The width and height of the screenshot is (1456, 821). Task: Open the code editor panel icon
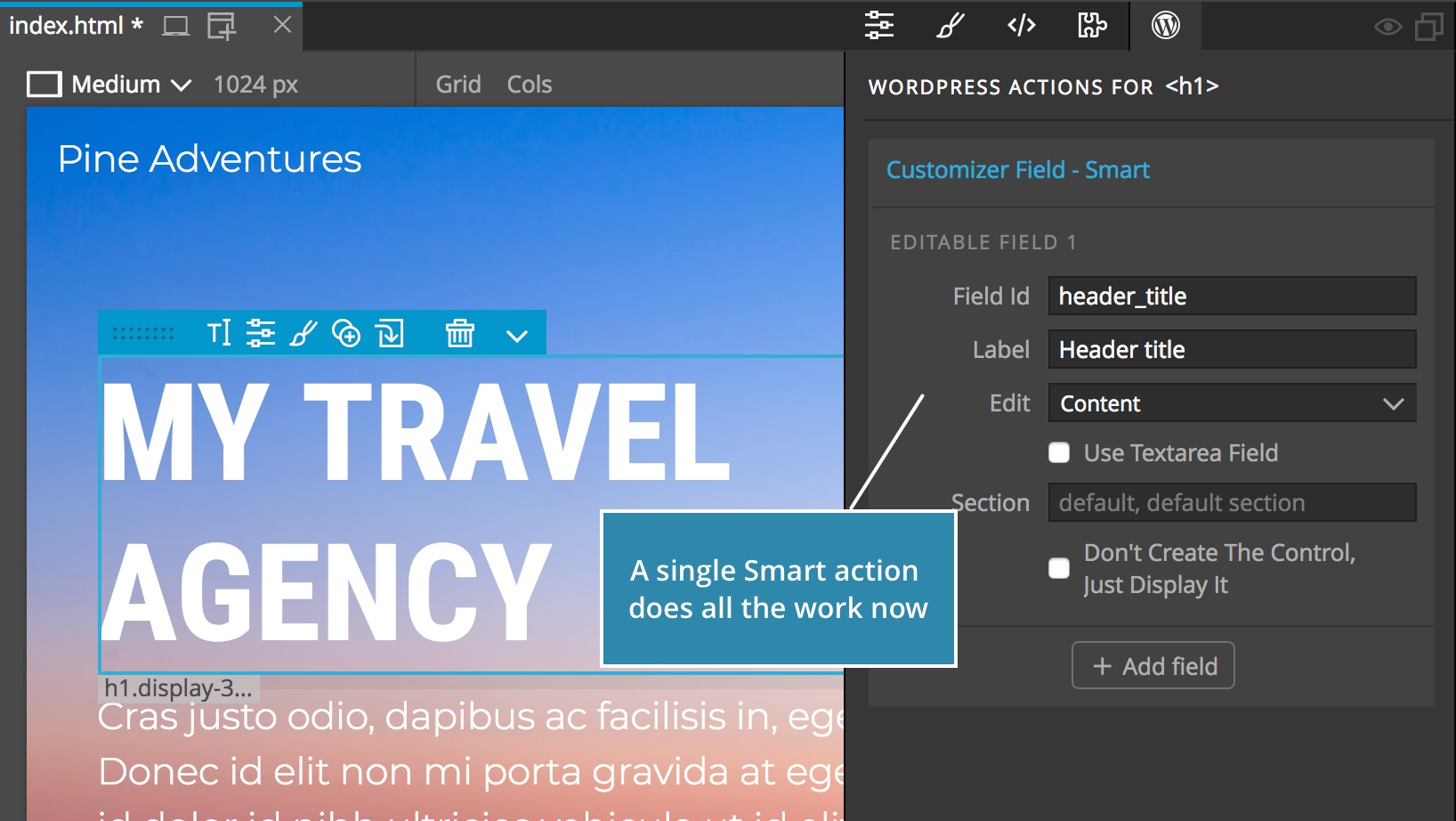[1022, 25]
